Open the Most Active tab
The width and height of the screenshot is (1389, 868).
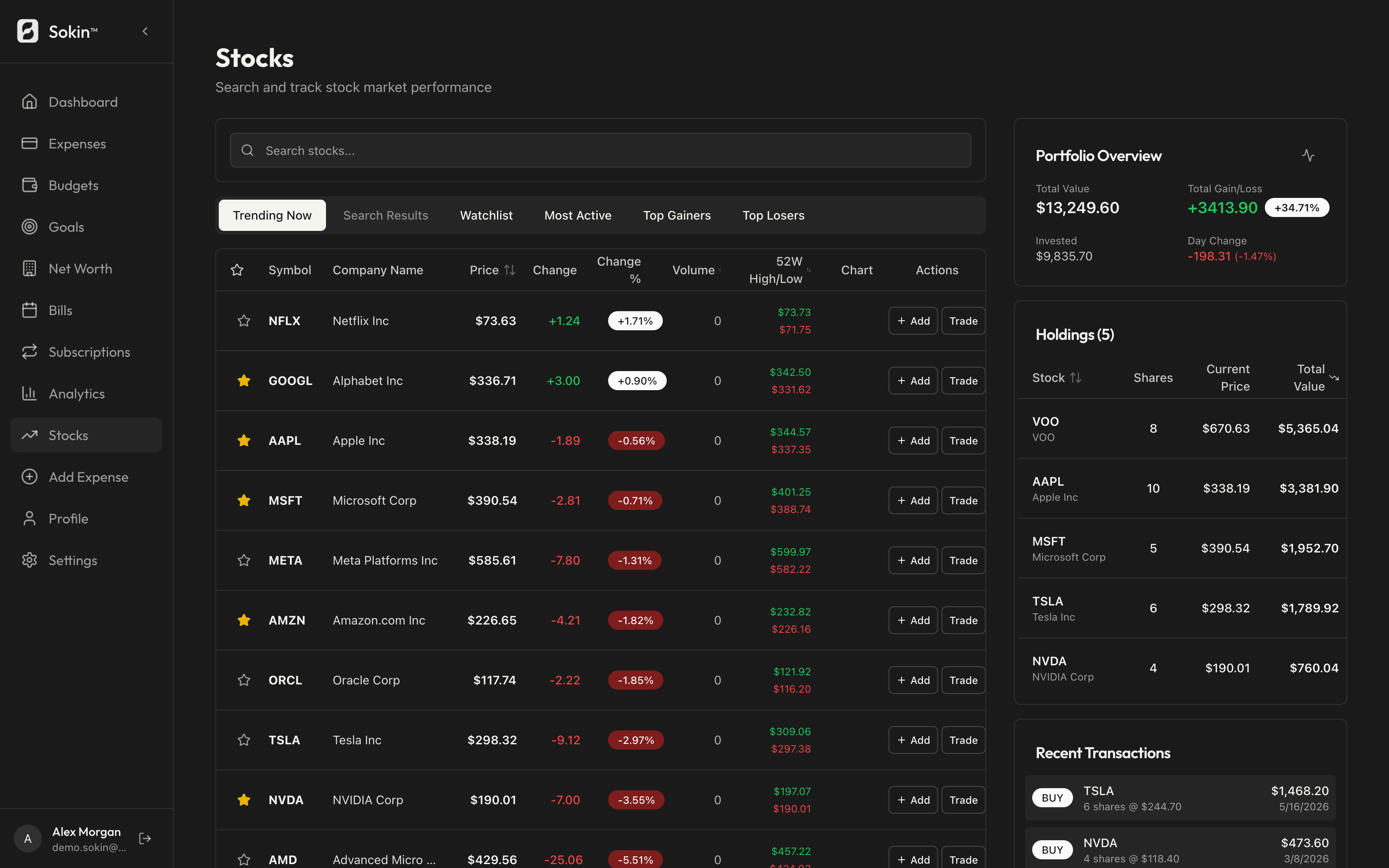coord(578,215)
